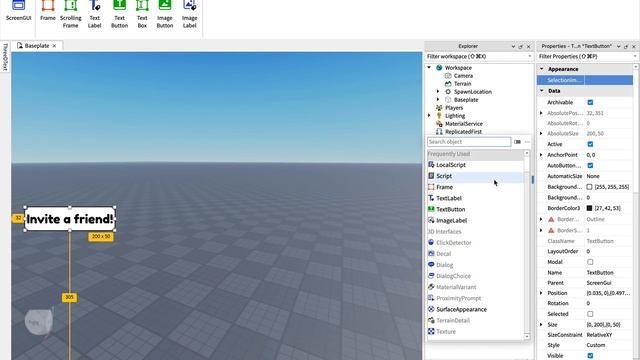
Task: Select Players in the Explorer tree
Action: click(x=454, y=108)
